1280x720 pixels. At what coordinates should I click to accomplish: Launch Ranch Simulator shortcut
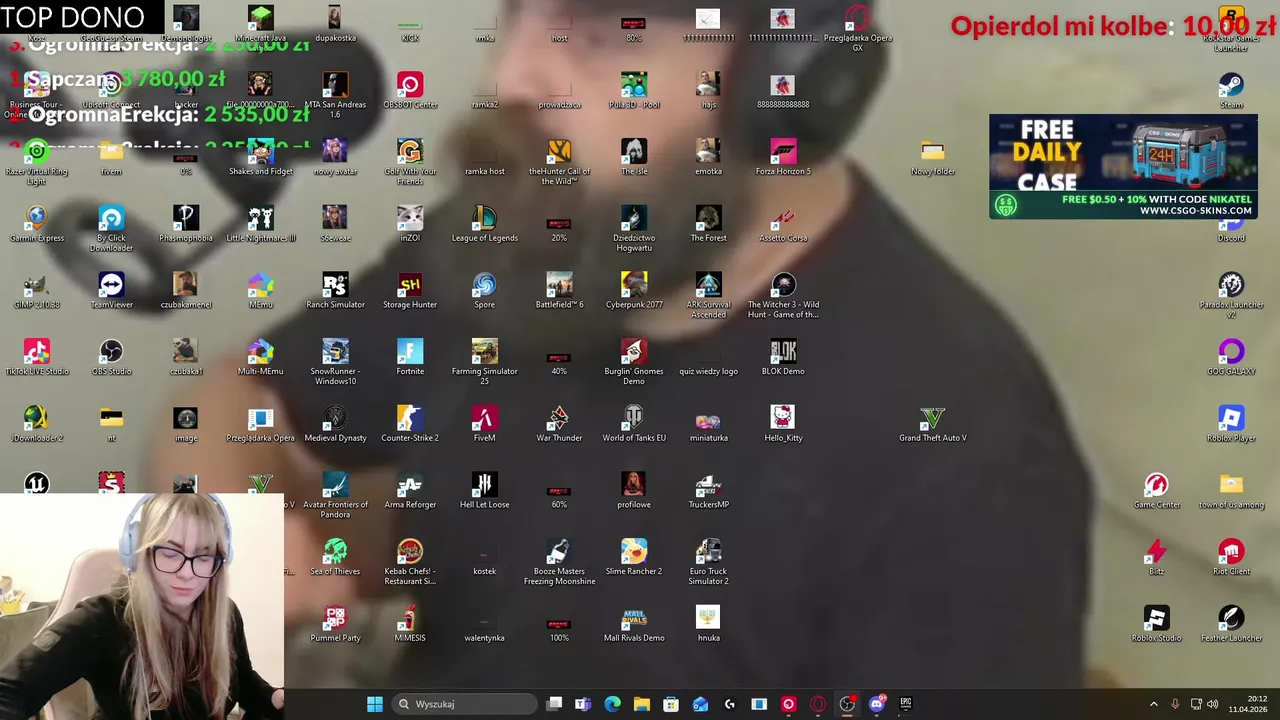pos(335,291)
